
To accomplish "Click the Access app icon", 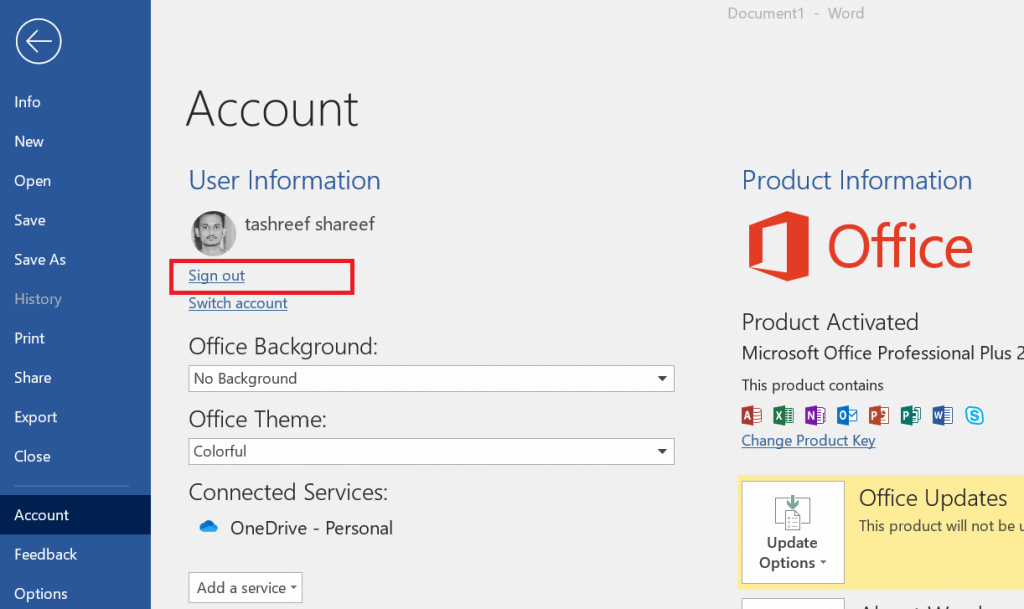I will coord(752,415).
